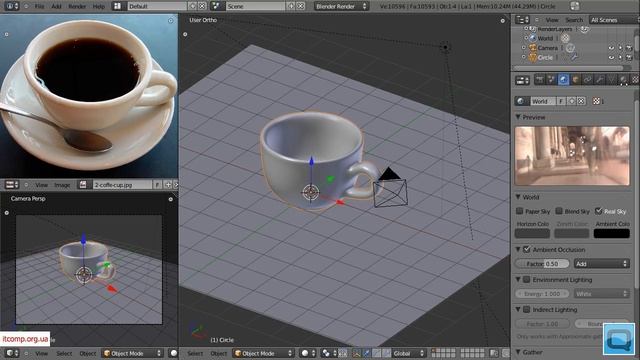
Task: Open the File menu
Action: coord(39,7)
